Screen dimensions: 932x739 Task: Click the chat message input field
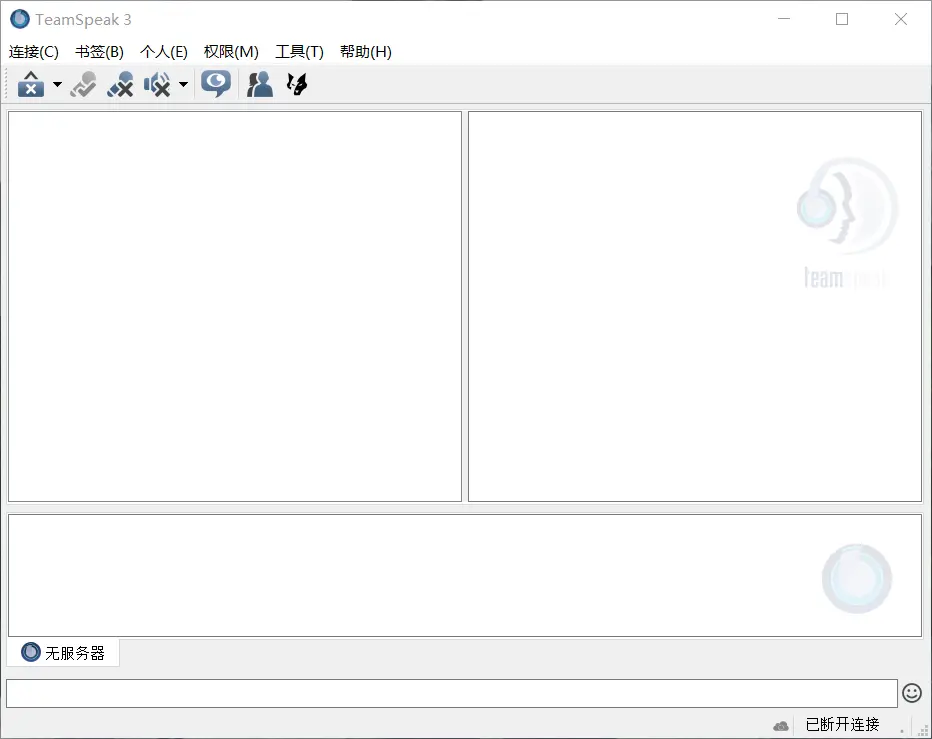(451, 693)
